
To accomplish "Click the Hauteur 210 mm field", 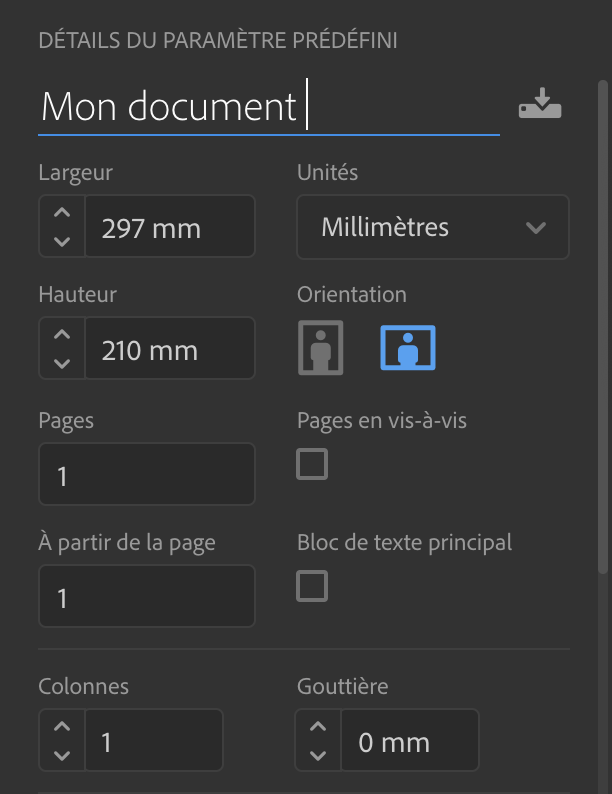I will tap(170, 348).
